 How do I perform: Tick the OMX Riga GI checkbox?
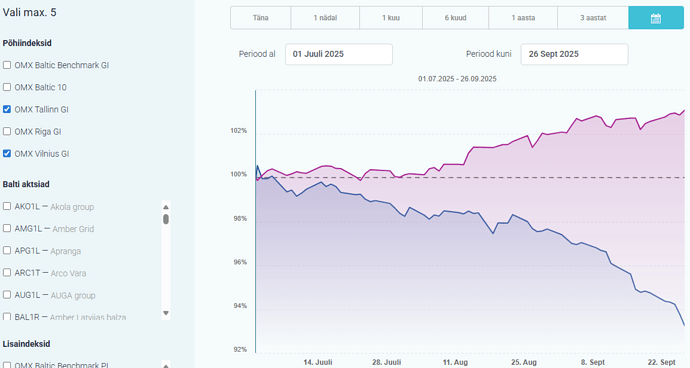pos(7,131)
